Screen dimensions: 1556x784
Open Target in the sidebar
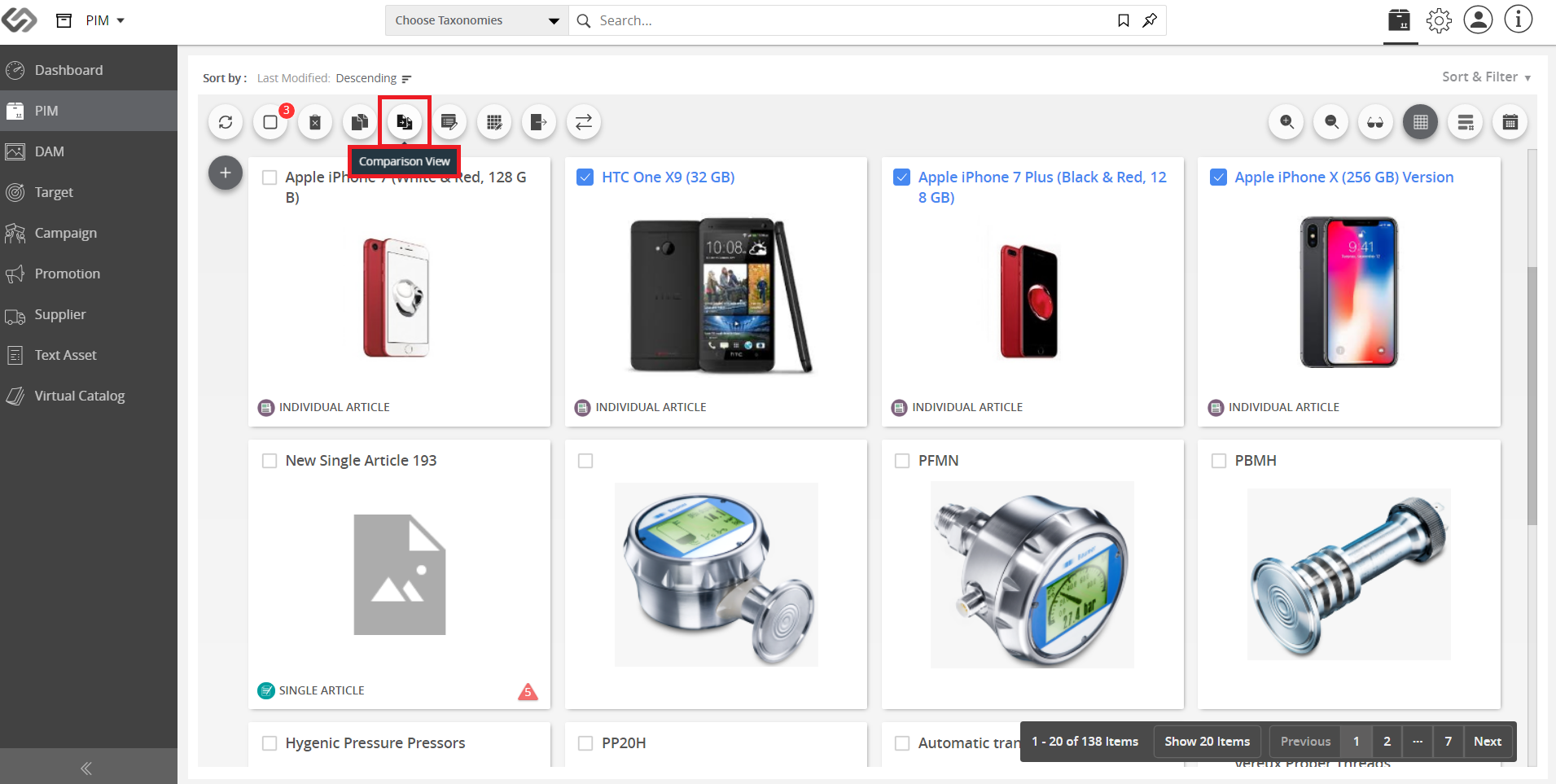tap(89, 192)
